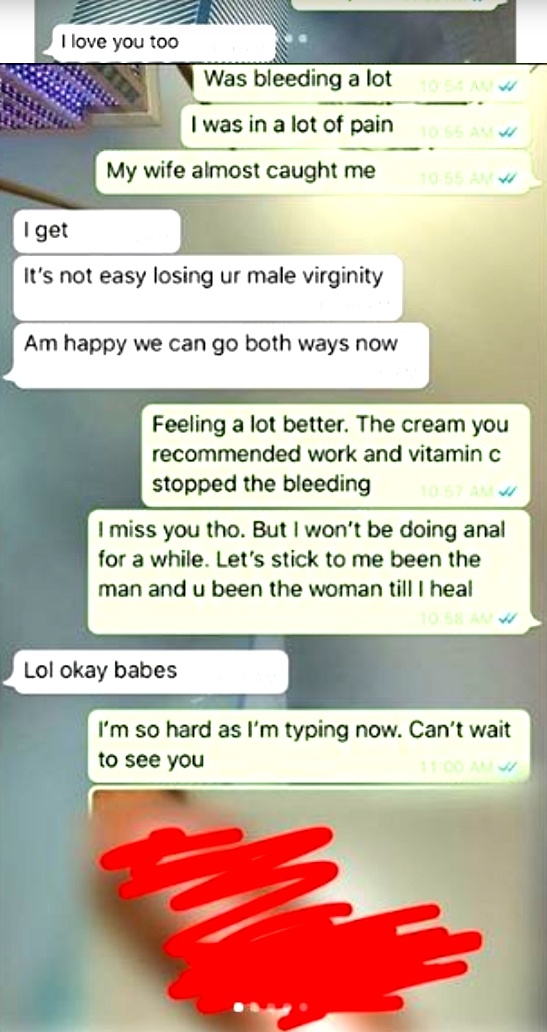The image size is (547, 1032).
Task: Tap checkmarks beside the 10:58 AM timestamp
Action: click(x=507, y=619)
